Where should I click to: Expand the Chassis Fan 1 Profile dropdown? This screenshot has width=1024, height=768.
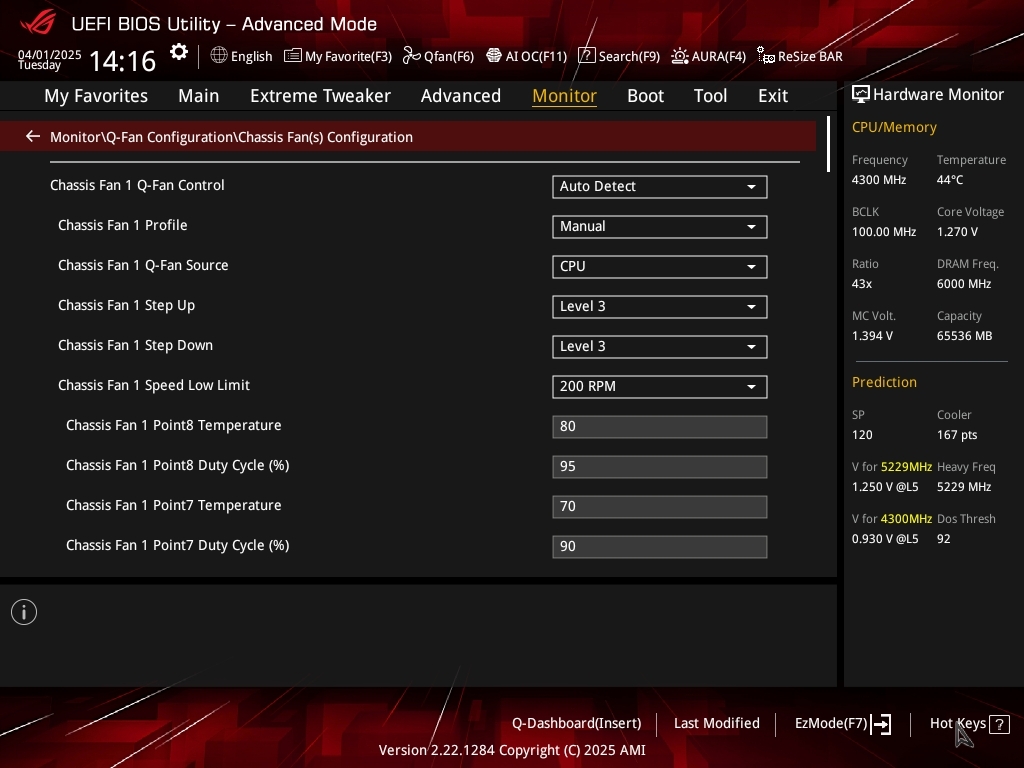pos(660,227)
